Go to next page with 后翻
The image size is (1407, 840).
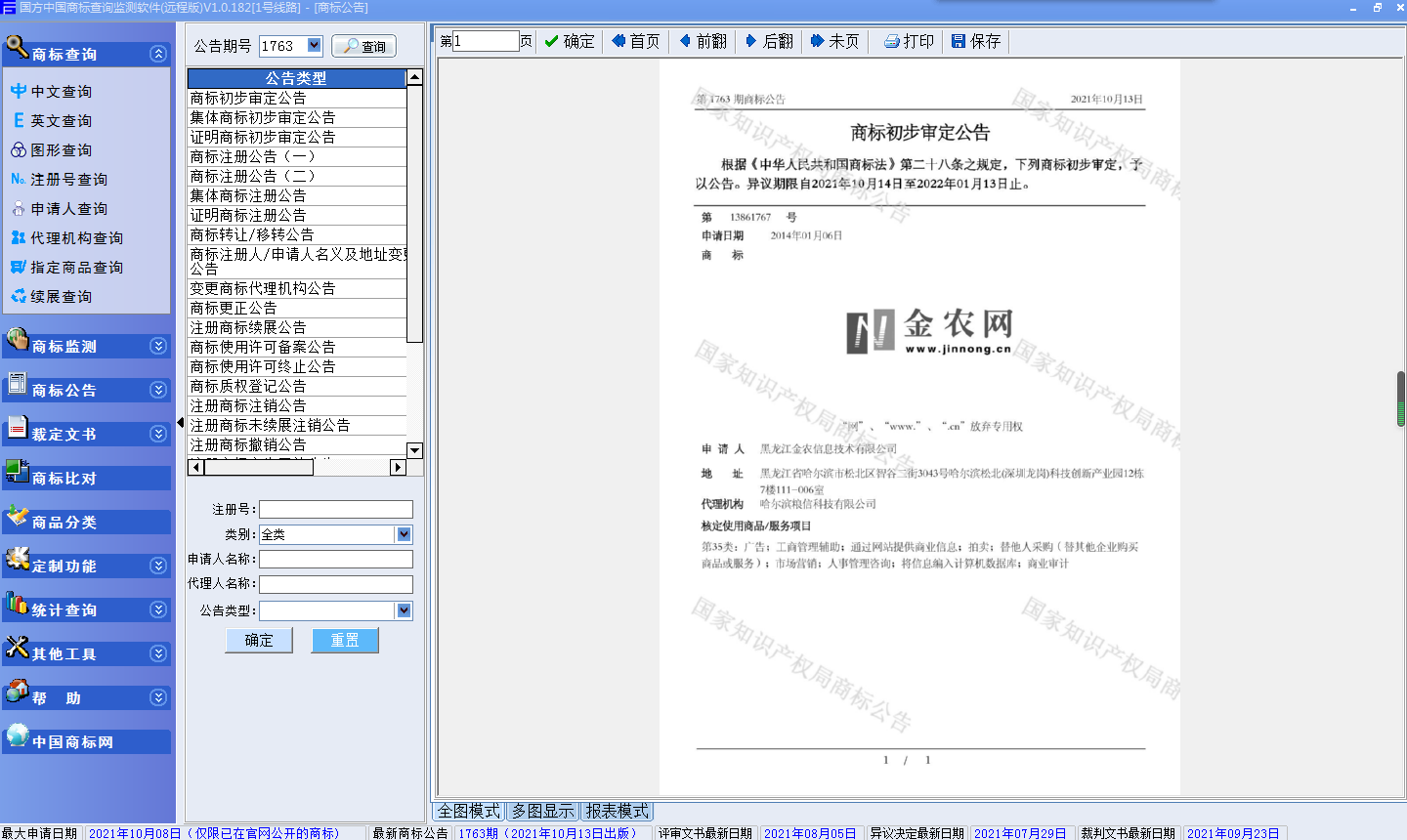[x=769, y=41]
